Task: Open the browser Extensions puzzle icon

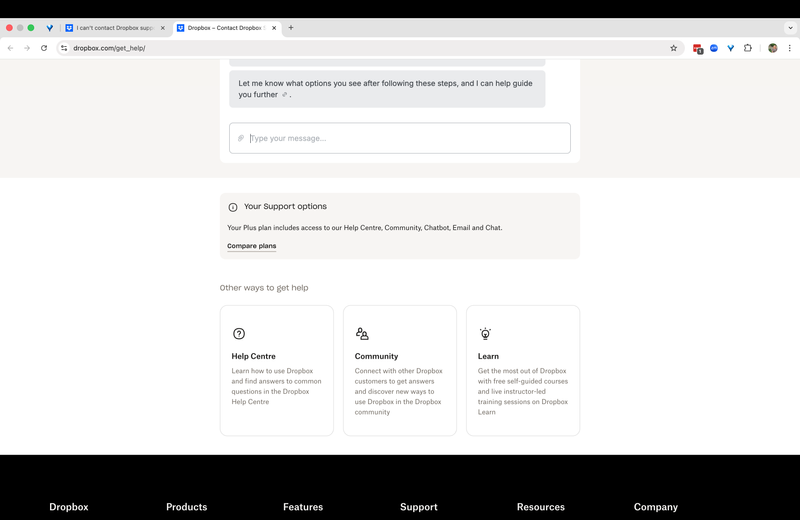Action: pyautogui.click(x=748, y=48)
